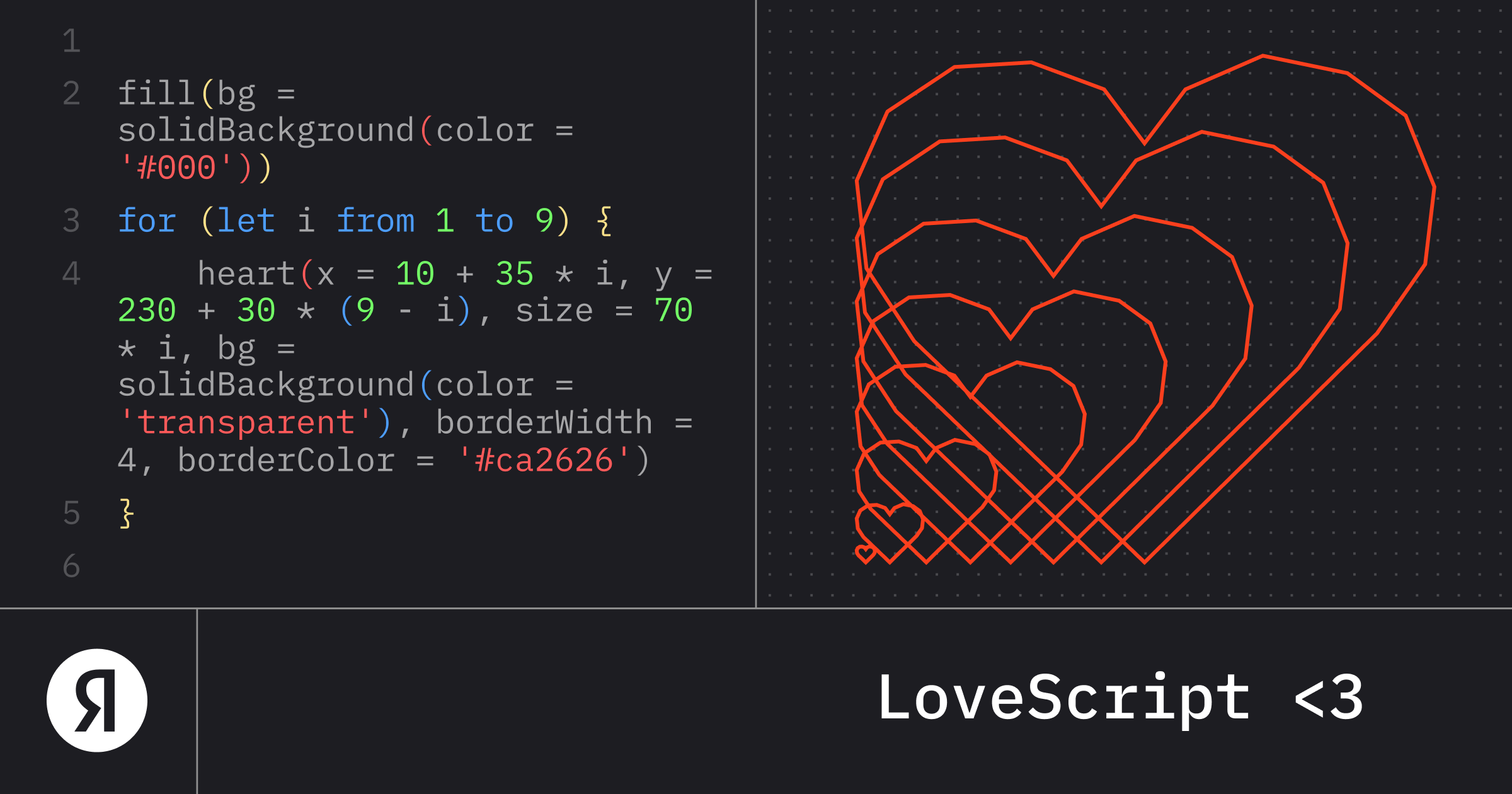Click the 'for' keyword on line 3
This screenshot has width=1512, height=794.
147,221
